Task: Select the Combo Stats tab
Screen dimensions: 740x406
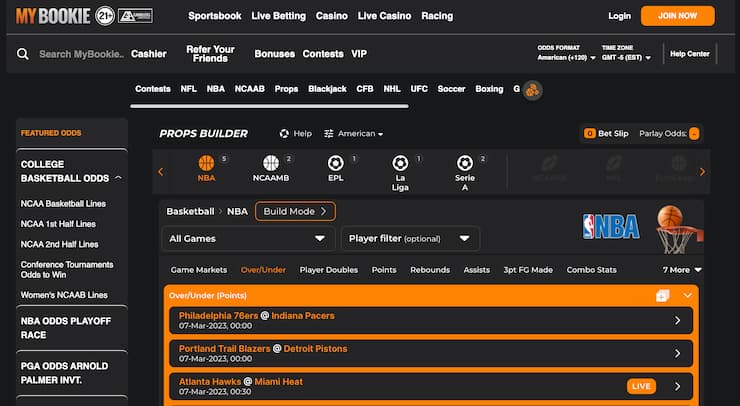Action: coord(591,270)
